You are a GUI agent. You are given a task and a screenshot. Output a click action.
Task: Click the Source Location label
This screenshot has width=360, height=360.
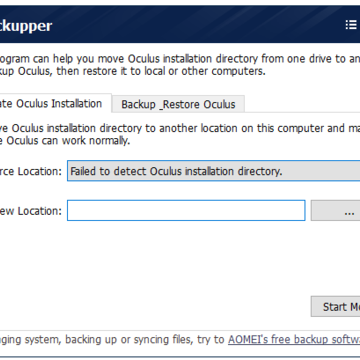(31, 171)
